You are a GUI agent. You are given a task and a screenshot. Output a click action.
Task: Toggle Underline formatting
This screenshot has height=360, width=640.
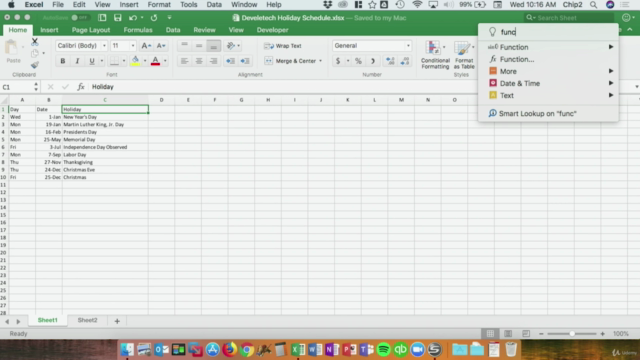coord(92,61)
